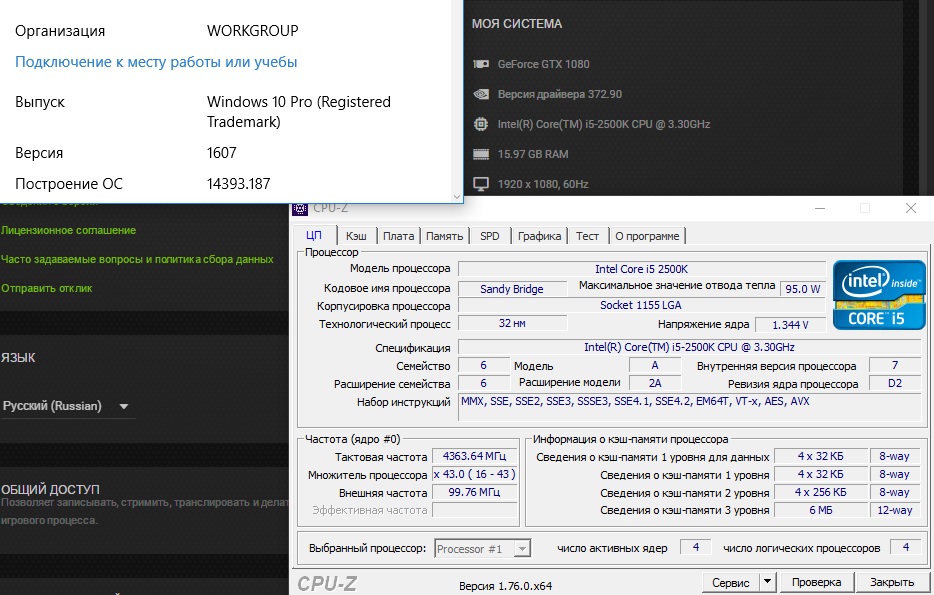Click the Sandy Bridge code name field

(512, 289)
